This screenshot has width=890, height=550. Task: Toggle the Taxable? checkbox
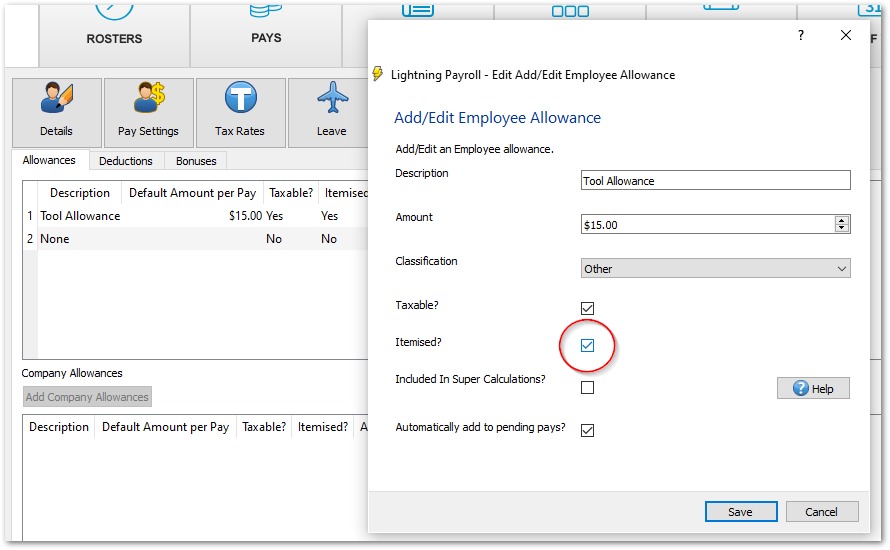587,308
